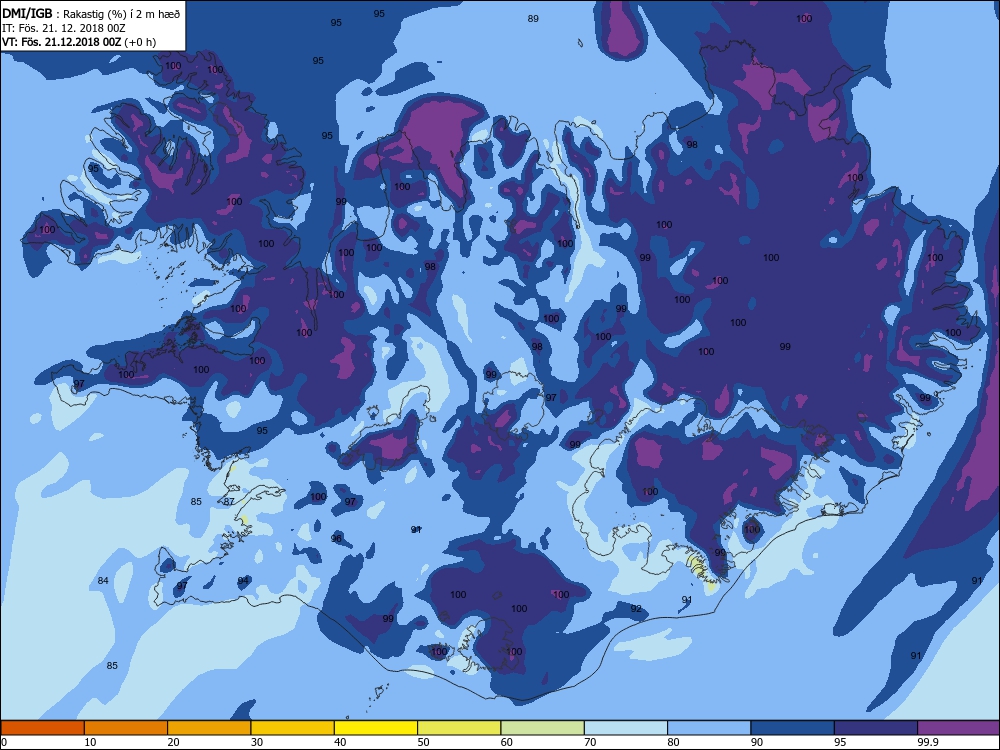Click the 80–90 sky blue legend swatch
This screenshot has height=750, width=1000.
pyautogui.click(x=709, y=728)
